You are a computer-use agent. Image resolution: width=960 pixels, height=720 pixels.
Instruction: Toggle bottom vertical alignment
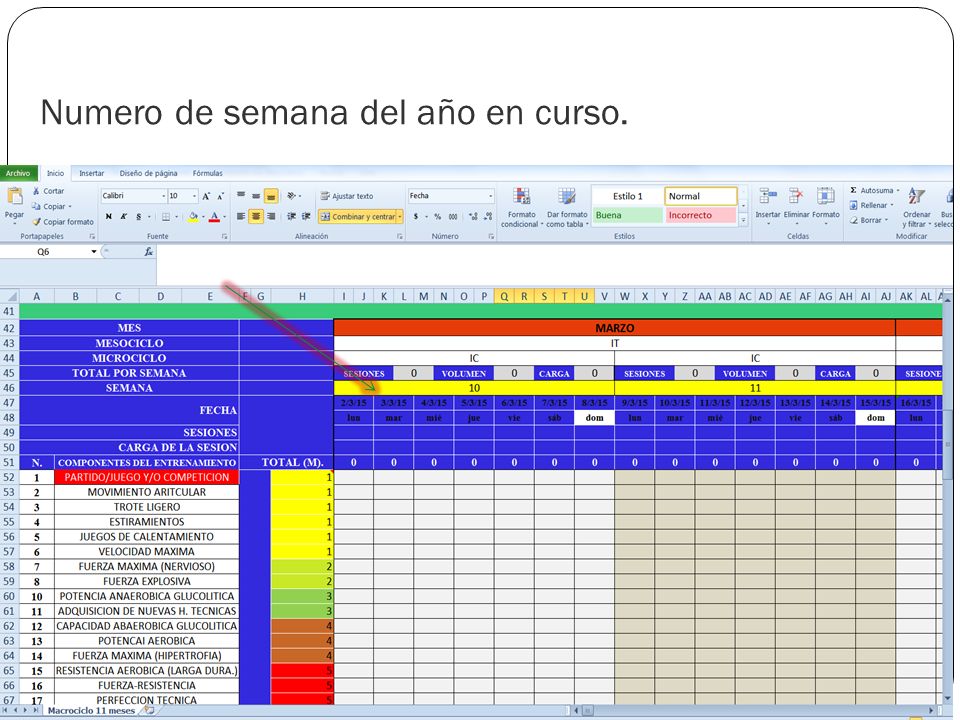[x=271, y=196]
